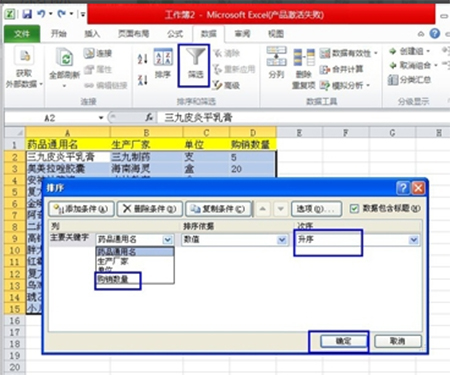
Task: Click the Refresh All icon
Action: tap(64, 57)
